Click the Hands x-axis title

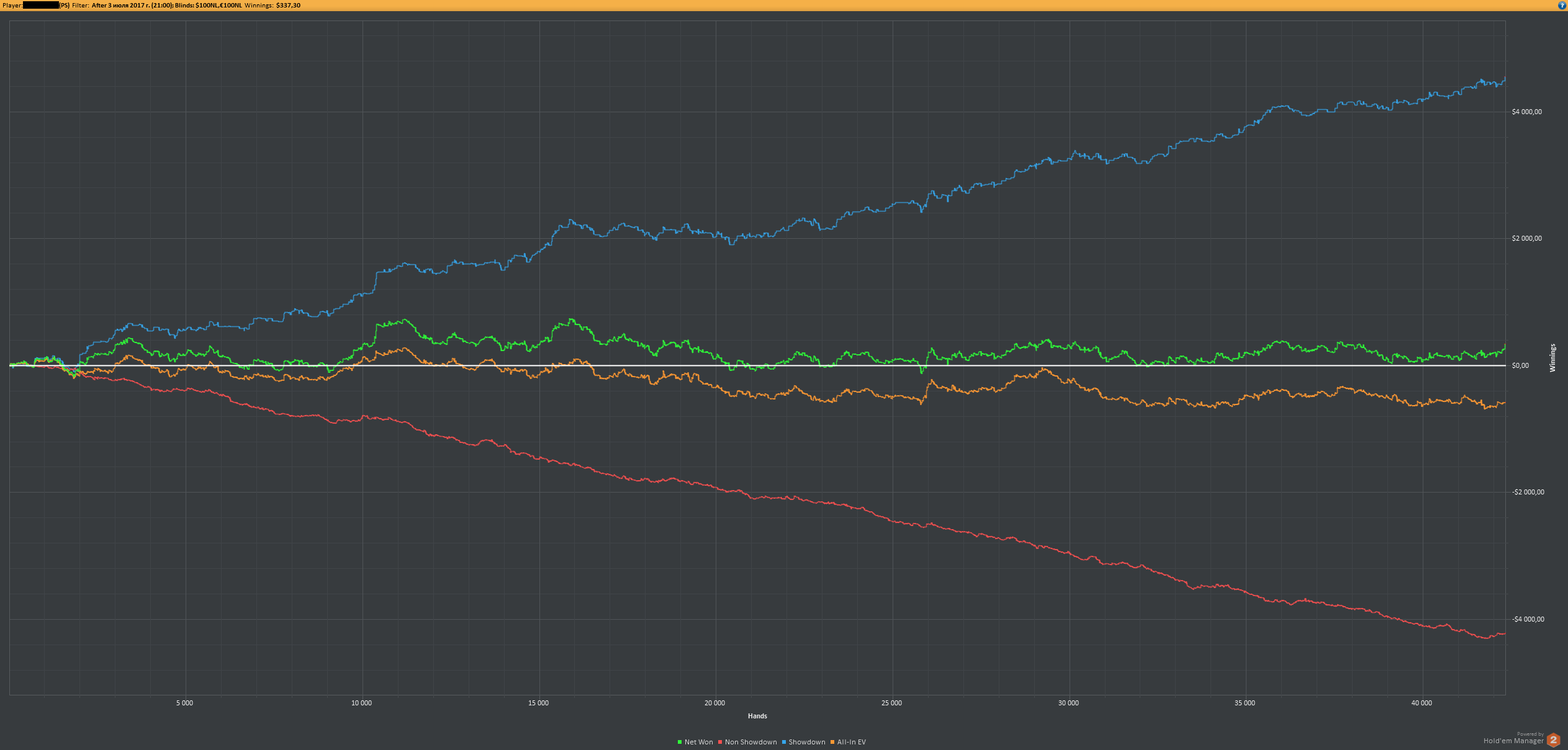coord(757,716)
